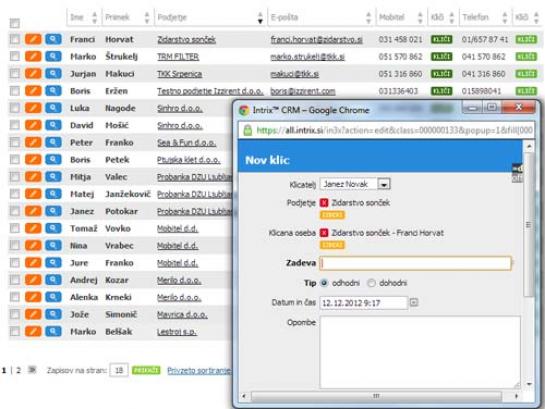The image size is (545, 409).
Task: Open the Zidarstvo sonček company link
Action: [186, 40]
